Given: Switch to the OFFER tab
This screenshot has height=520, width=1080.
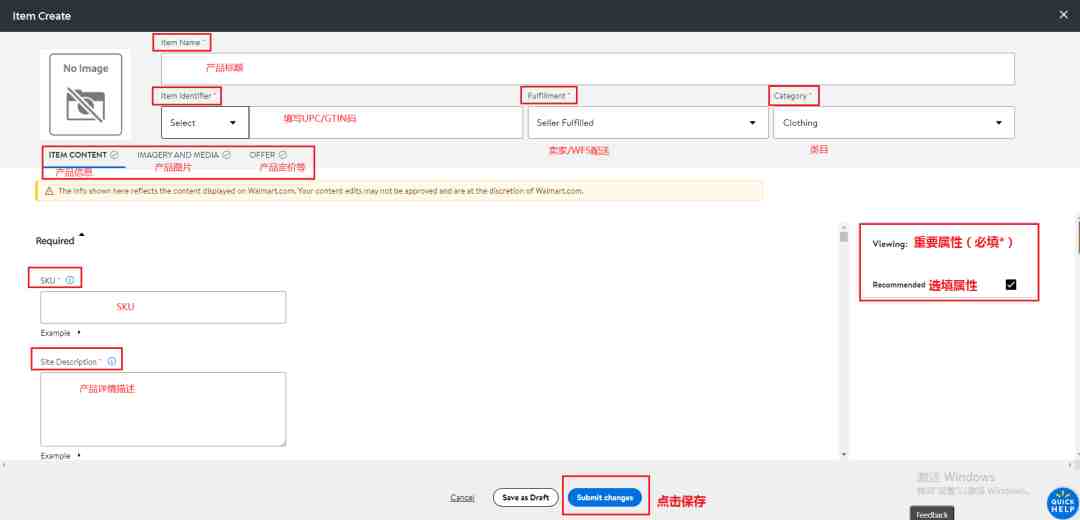Looking at the screenshot, I should click(262, 156).
